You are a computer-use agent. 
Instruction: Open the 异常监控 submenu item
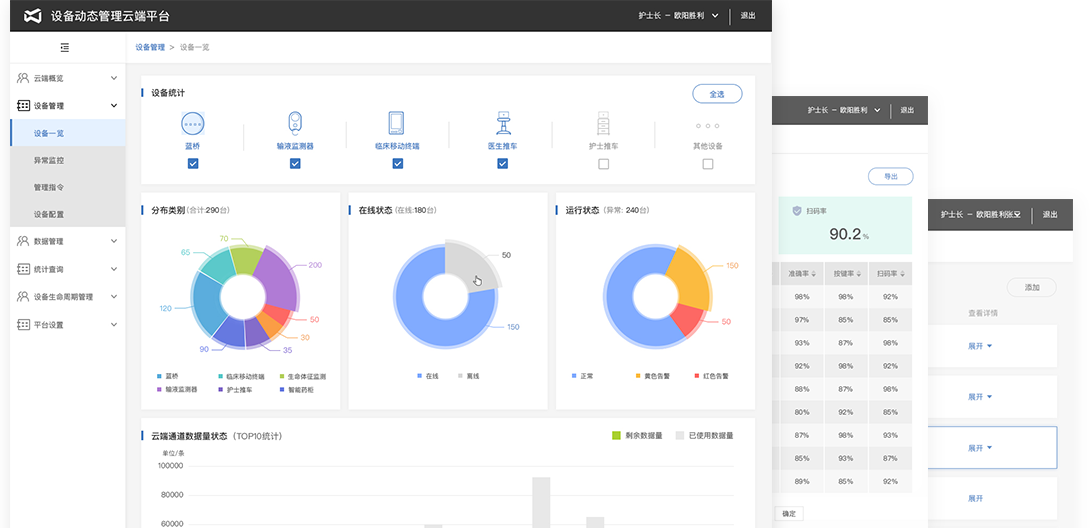[x=68, y=160]
